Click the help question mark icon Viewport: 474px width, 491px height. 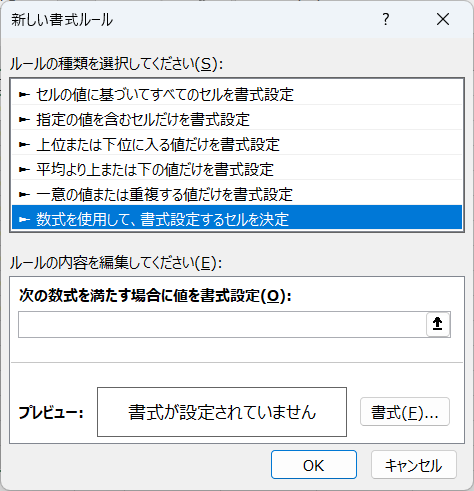pyautogui.click(x=386, y=19)
